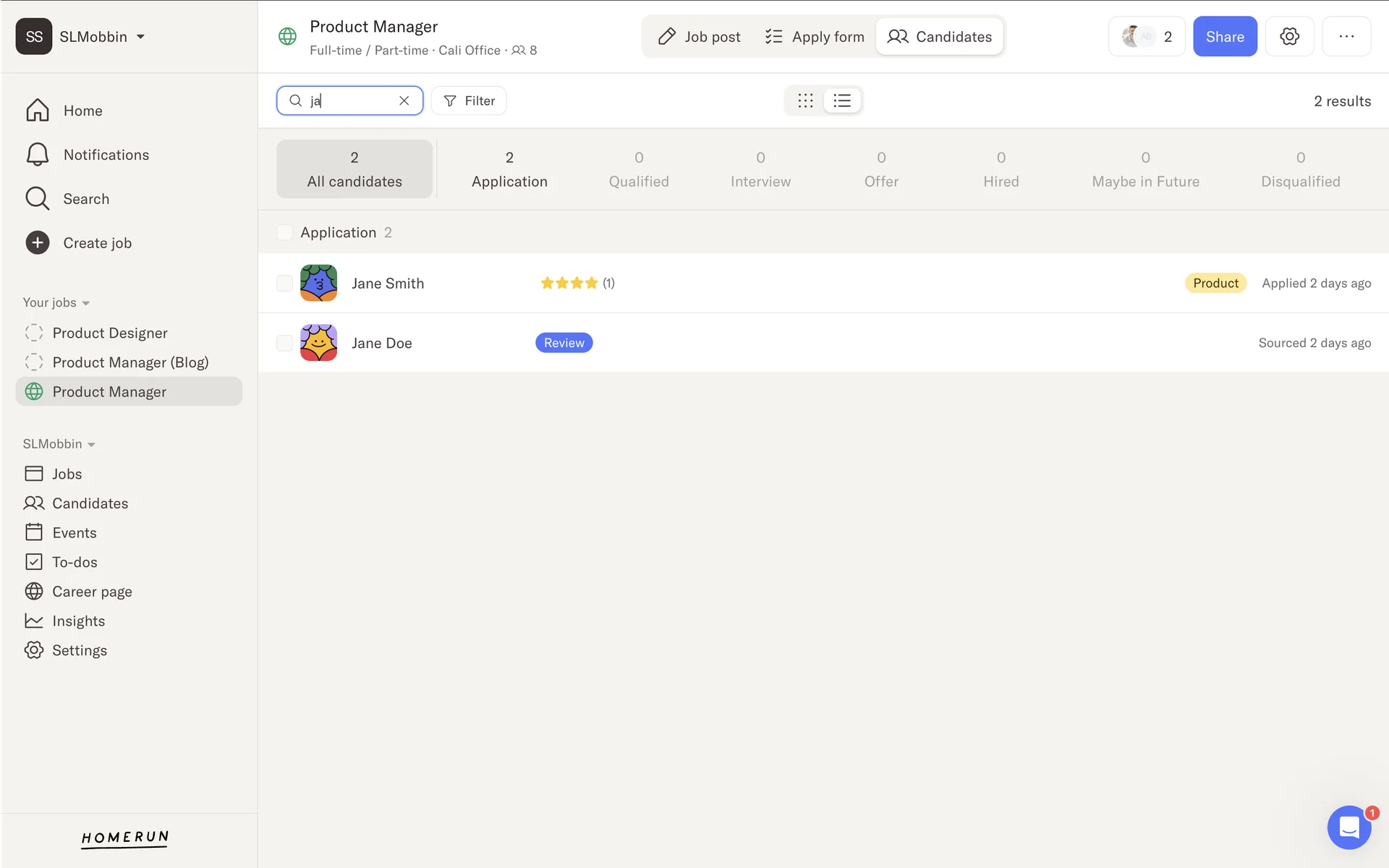Click Jane Smith's four-star rating
1389x868 pixels.
pos(569,283)
